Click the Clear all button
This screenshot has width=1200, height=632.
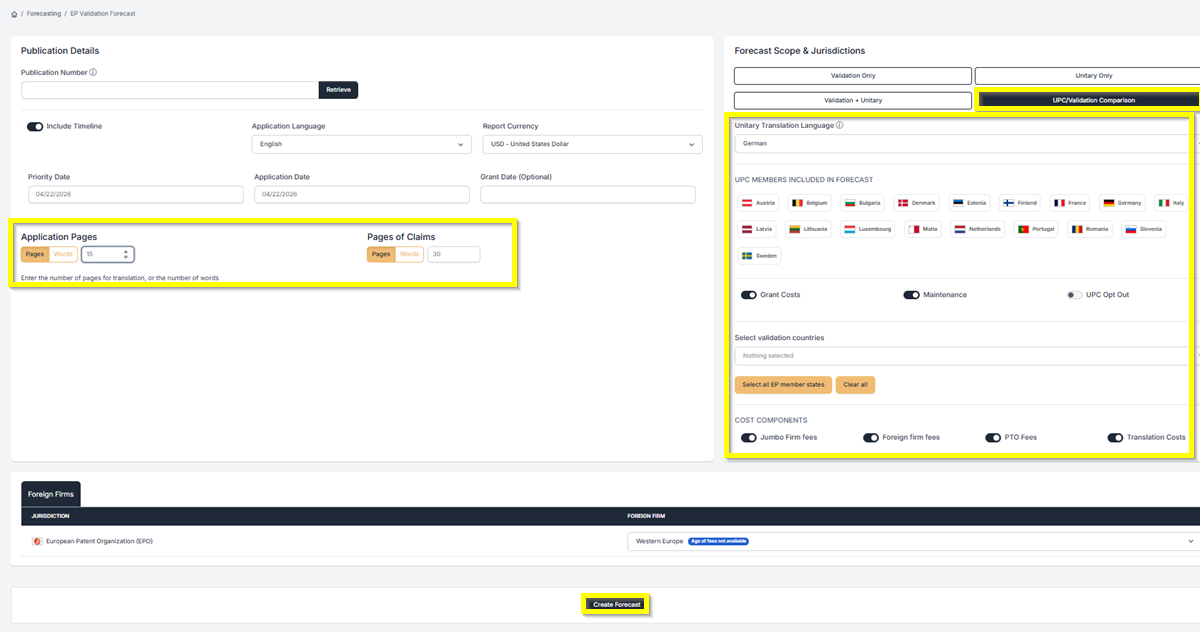(855, 384)
